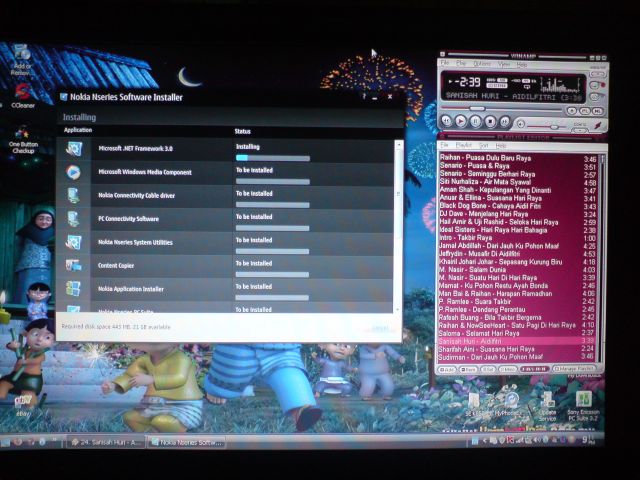This screenshot has width=640, height=480.
Task: Open the Help menu in Winamp main window
Action: [522, 65]
